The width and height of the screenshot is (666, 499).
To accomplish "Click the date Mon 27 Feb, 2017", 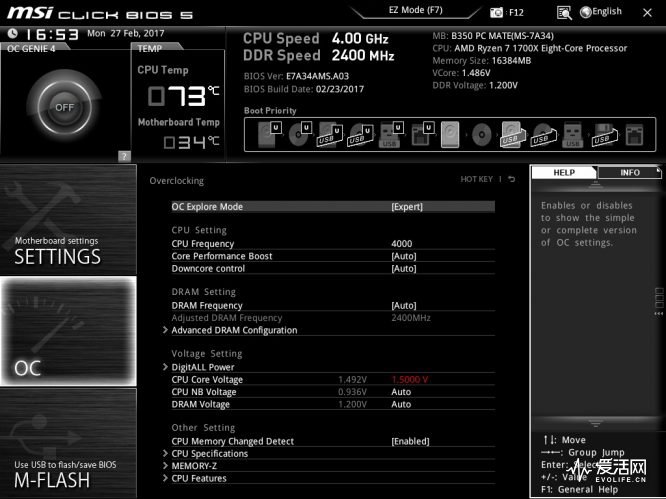I will 126,33.
